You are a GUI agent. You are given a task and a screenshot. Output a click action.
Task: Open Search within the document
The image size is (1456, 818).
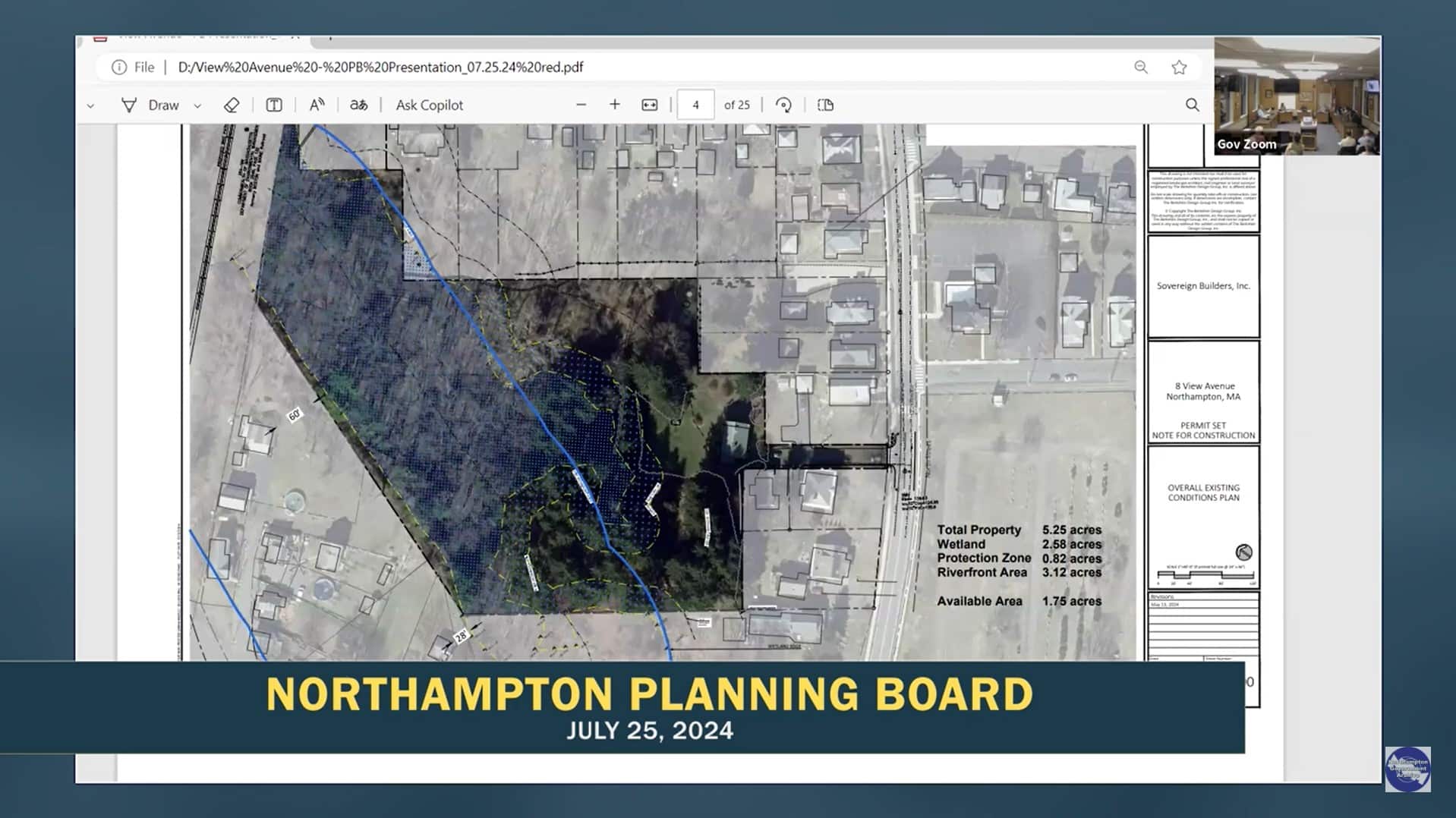(x=1191, y=105)
